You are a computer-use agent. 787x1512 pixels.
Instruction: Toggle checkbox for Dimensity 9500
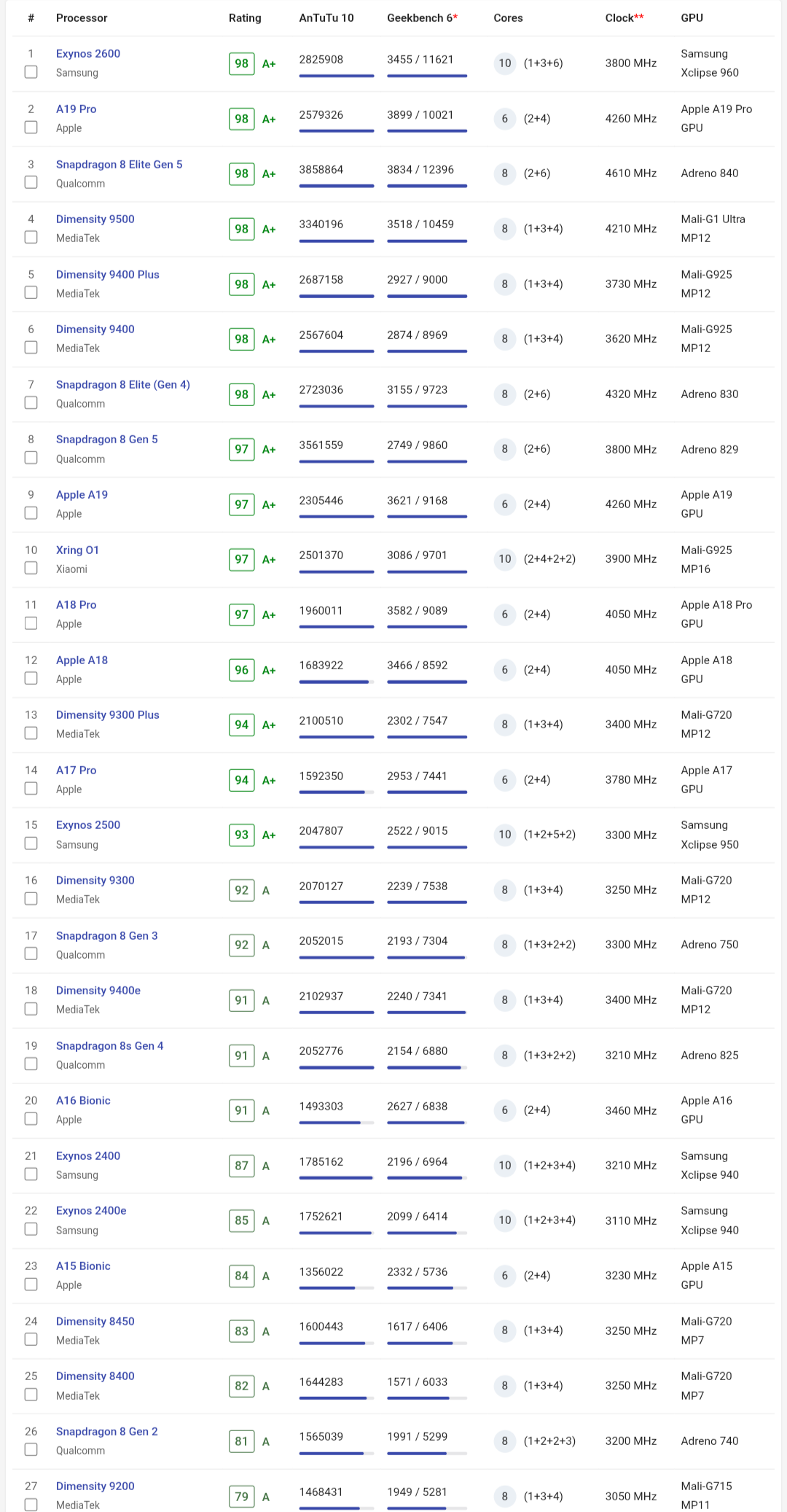tap(31, 237)
